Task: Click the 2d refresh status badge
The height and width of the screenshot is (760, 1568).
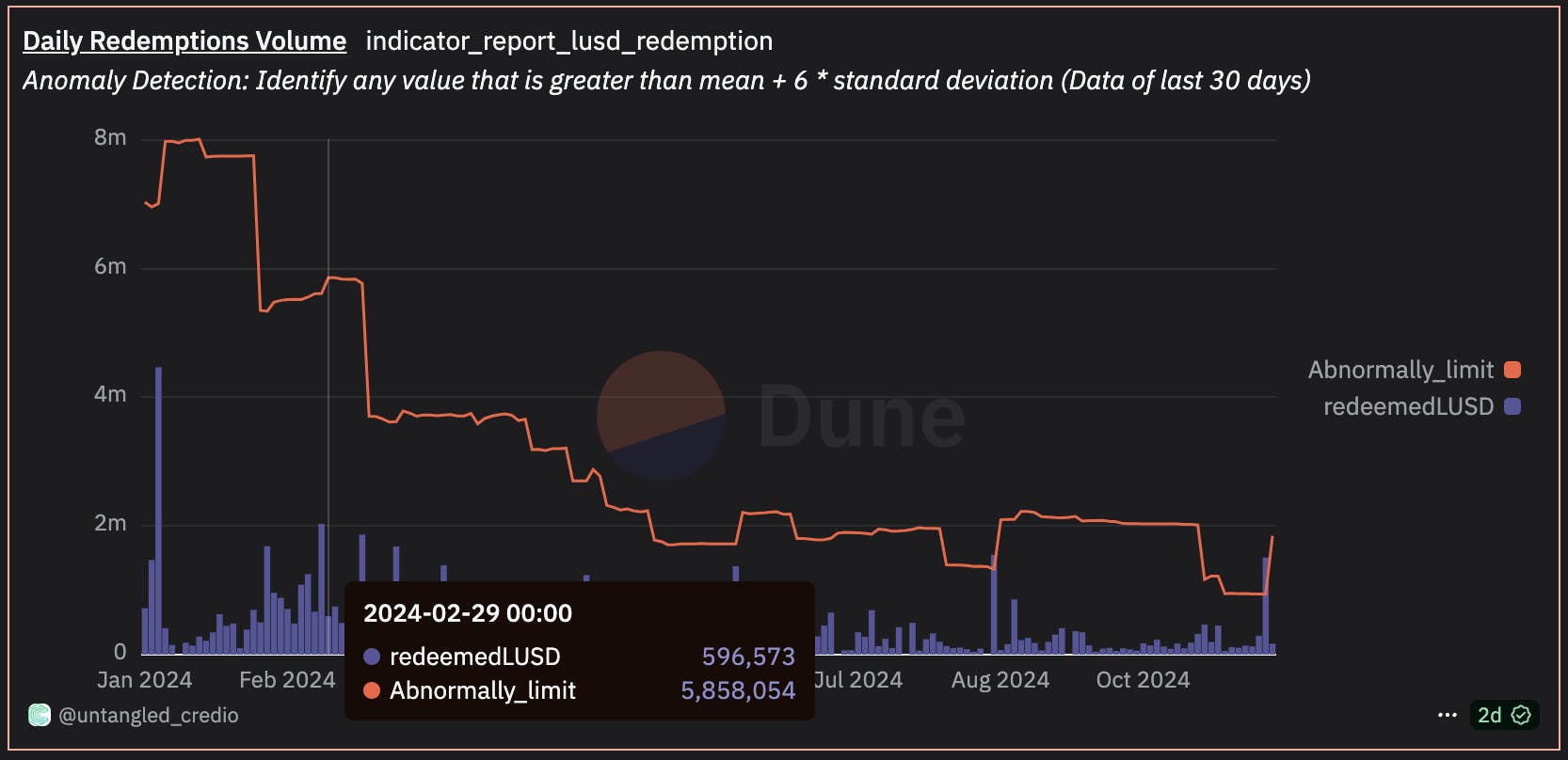Action: pos(1504,715)
